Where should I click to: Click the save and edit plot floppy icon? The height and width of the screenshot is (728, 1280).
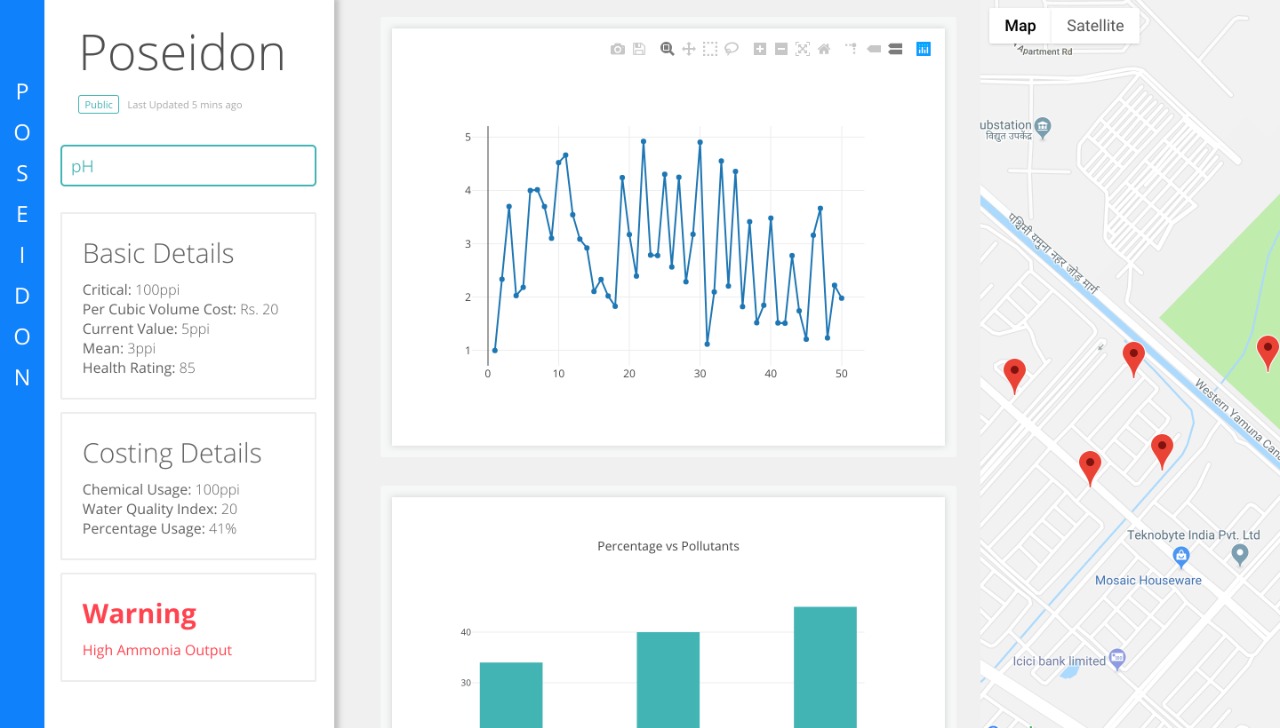coord(639,49)
